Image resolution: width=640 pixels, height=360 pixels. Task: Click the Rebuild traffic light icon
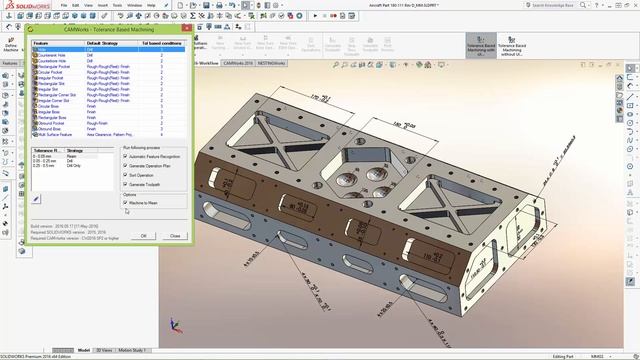click(258, 5)
